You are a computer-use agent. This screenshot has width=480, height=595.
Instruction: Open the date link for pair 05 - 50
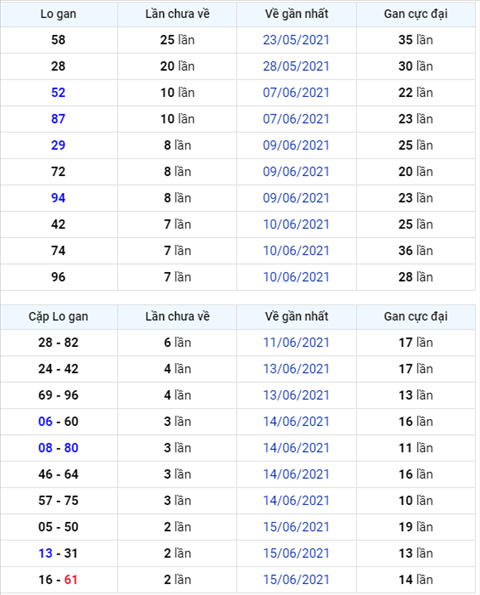[x=296, y=527]
